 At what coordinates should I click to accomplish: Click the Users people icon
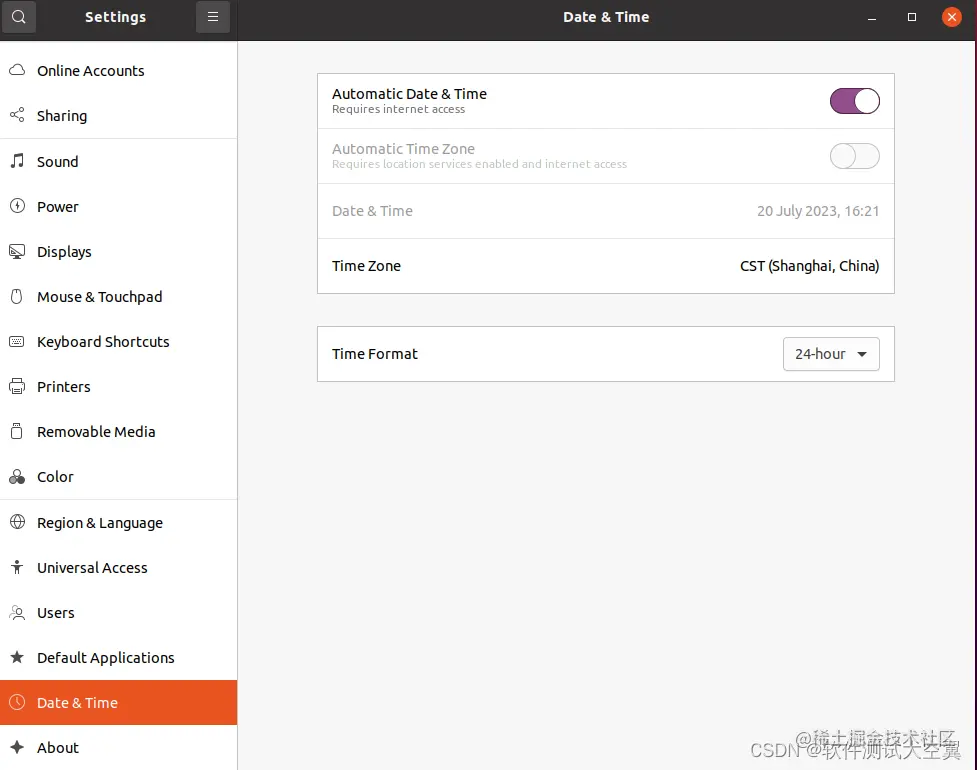click(17, 612)
